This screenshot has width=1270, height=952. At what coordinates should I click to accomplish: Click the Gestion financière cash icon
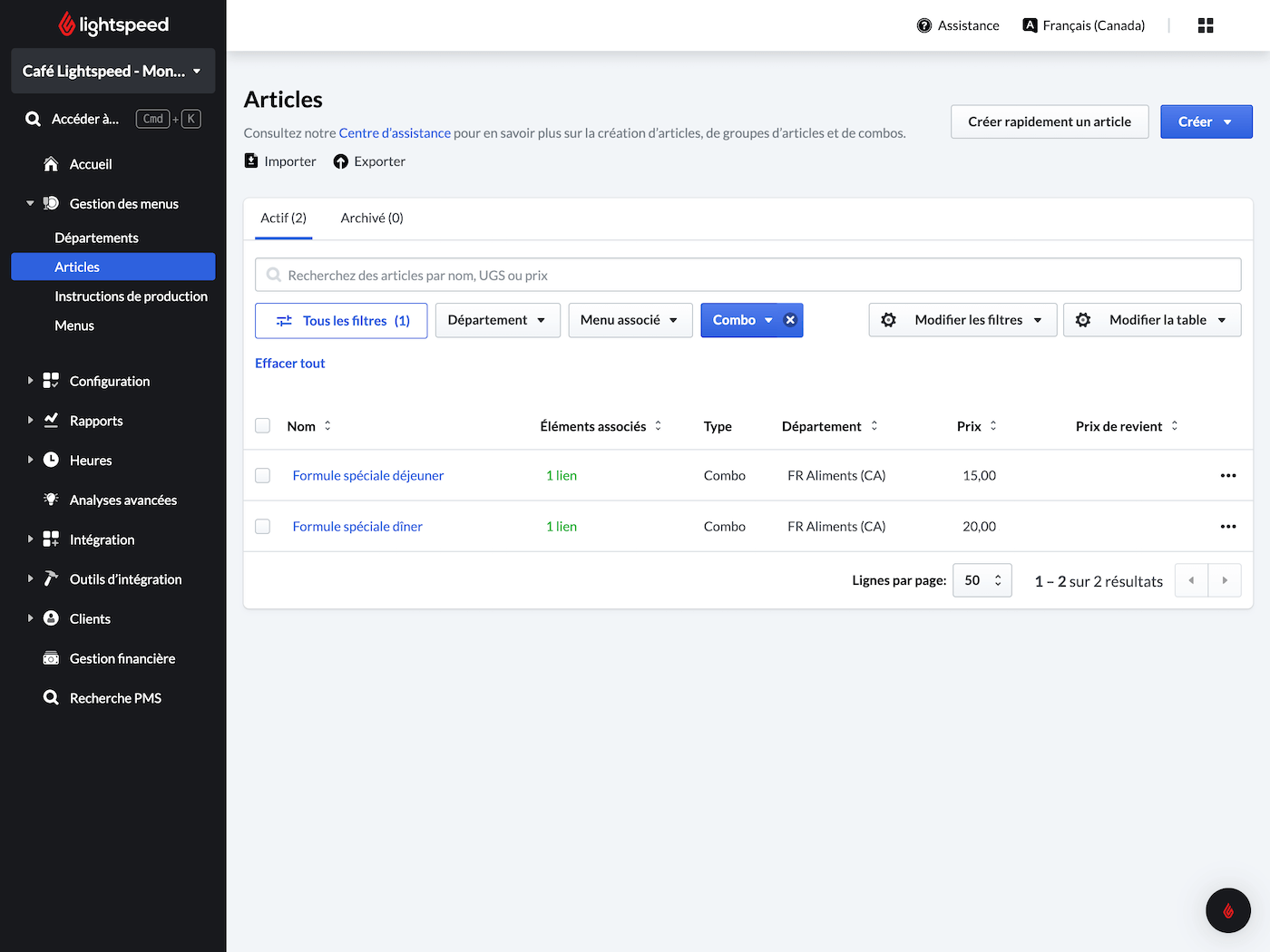pyautogui.click(x=51, y=658)
